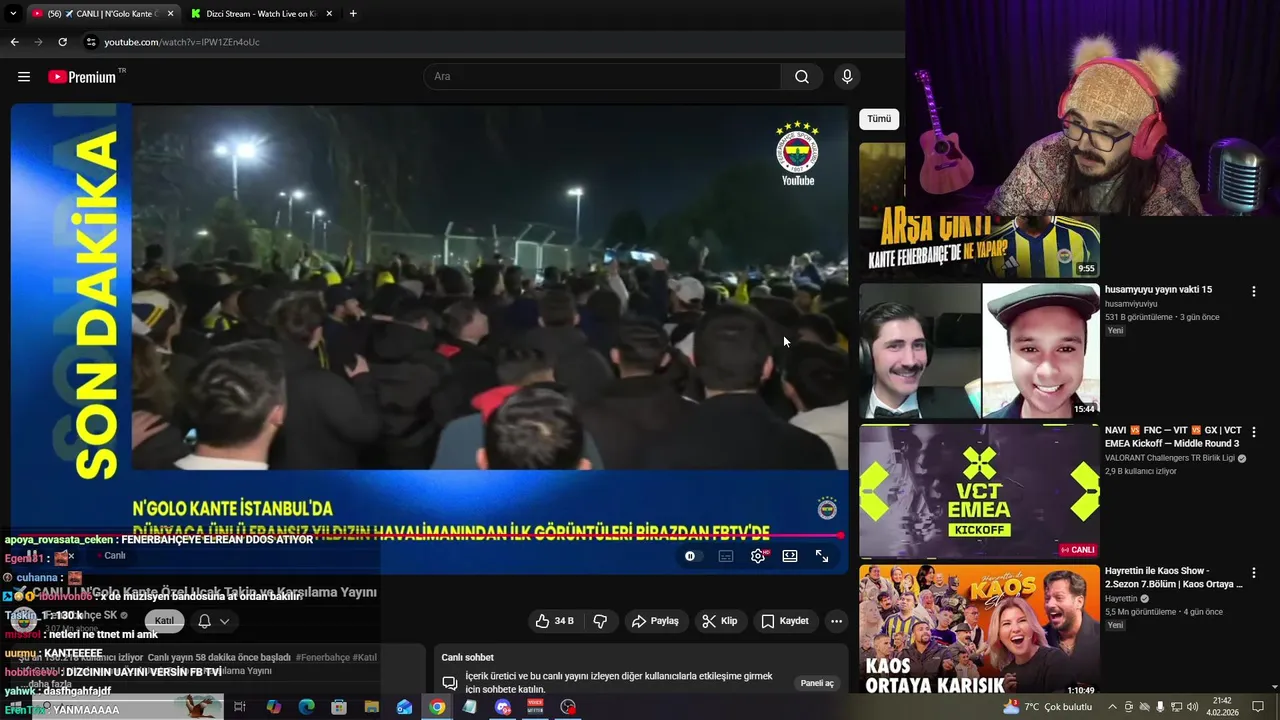
Task: Open Copilot app on taskbar
Action: [273, 707]
